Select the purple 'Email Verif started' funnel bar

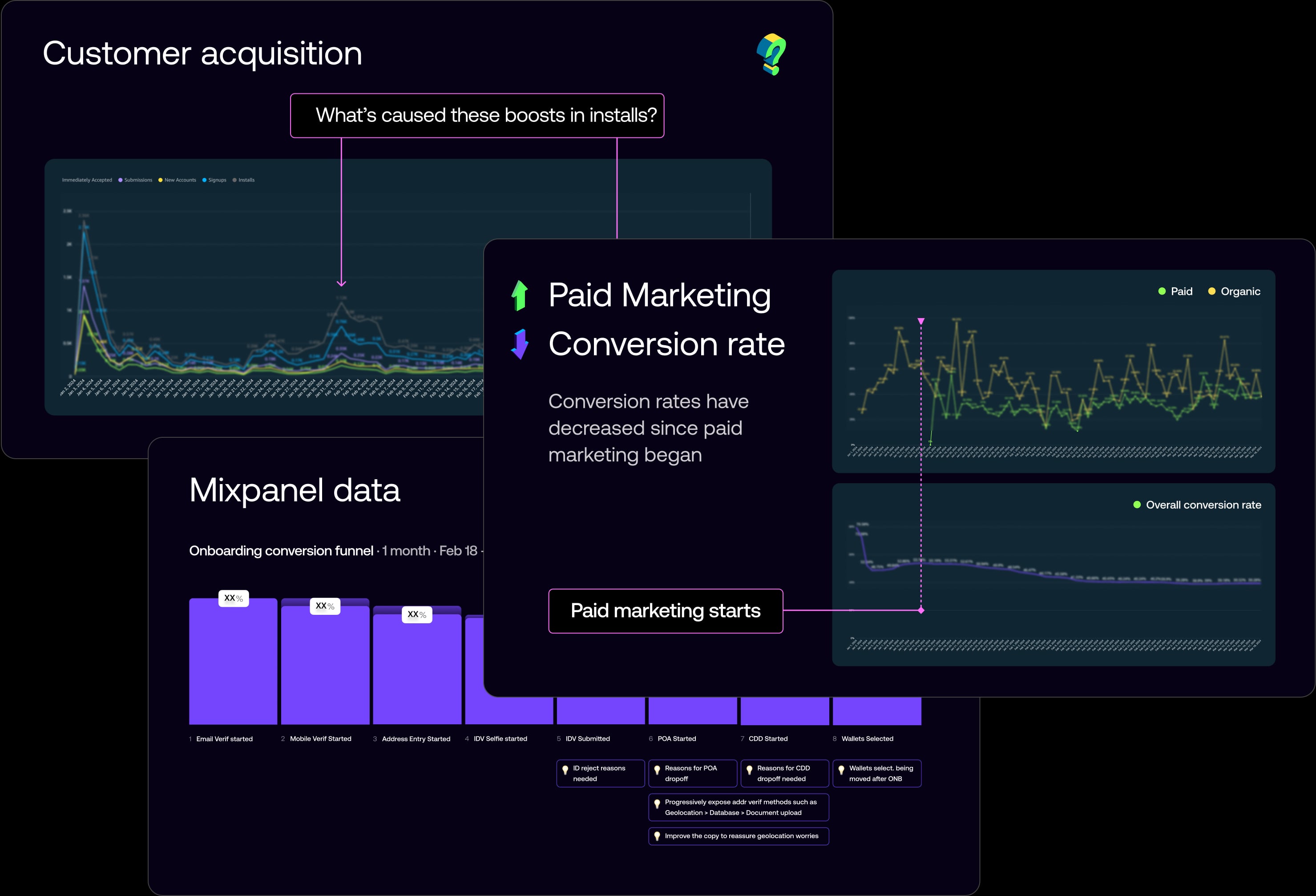click(x=232, y=660)
